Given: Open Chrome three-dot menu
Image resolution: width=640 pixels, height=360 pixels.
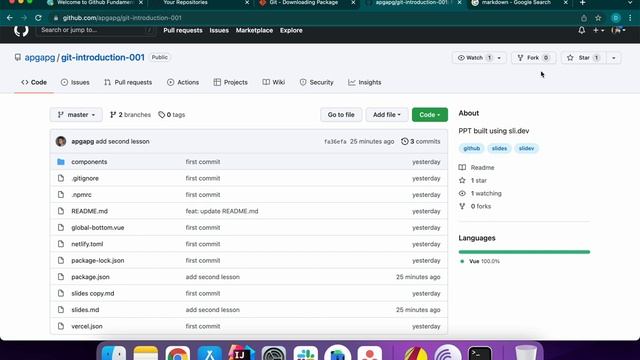Looking at the screenshot, I should [631, 18].
